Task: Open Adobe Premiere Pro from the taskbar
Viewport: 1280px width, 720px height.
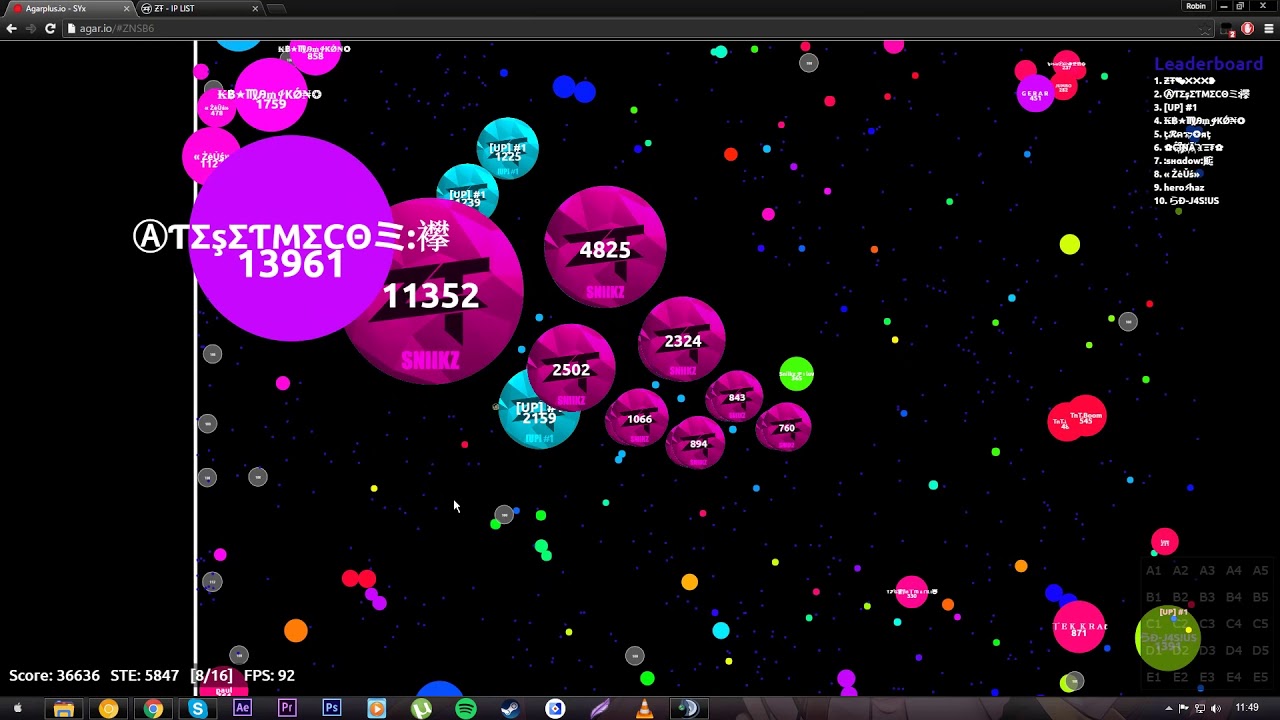Action: (x=287, y=709)
